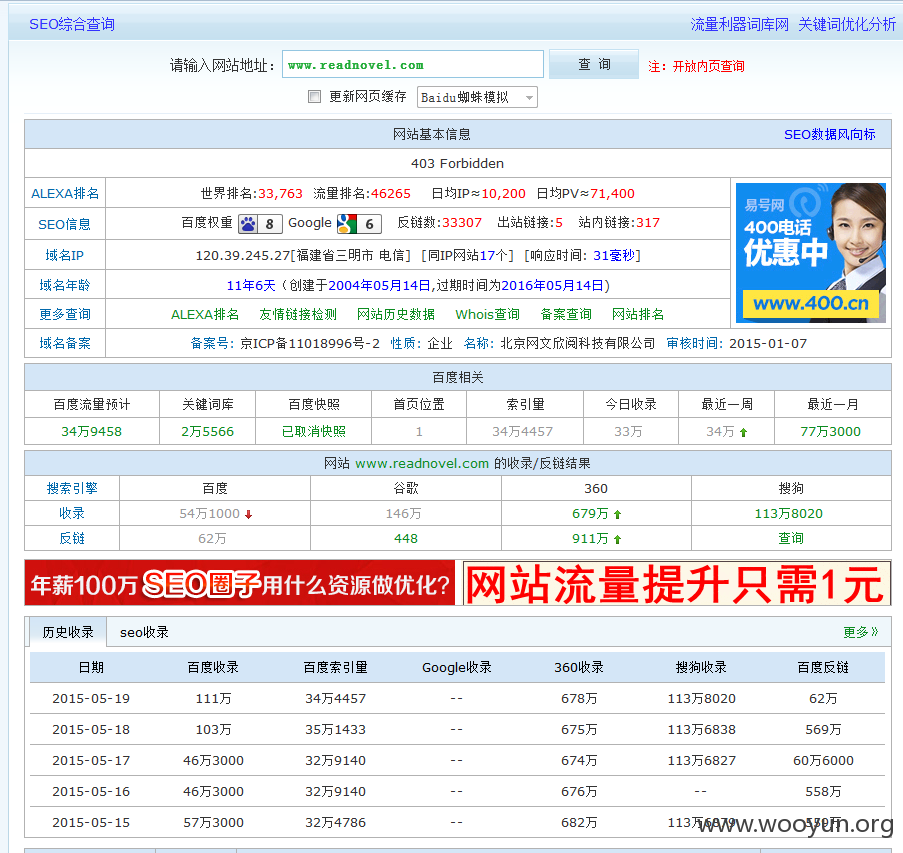Viewport: 903px width, 853px height.
Task: Click the 年薪100万 SEO圈子 banner
Action: [x=240, y=583]
